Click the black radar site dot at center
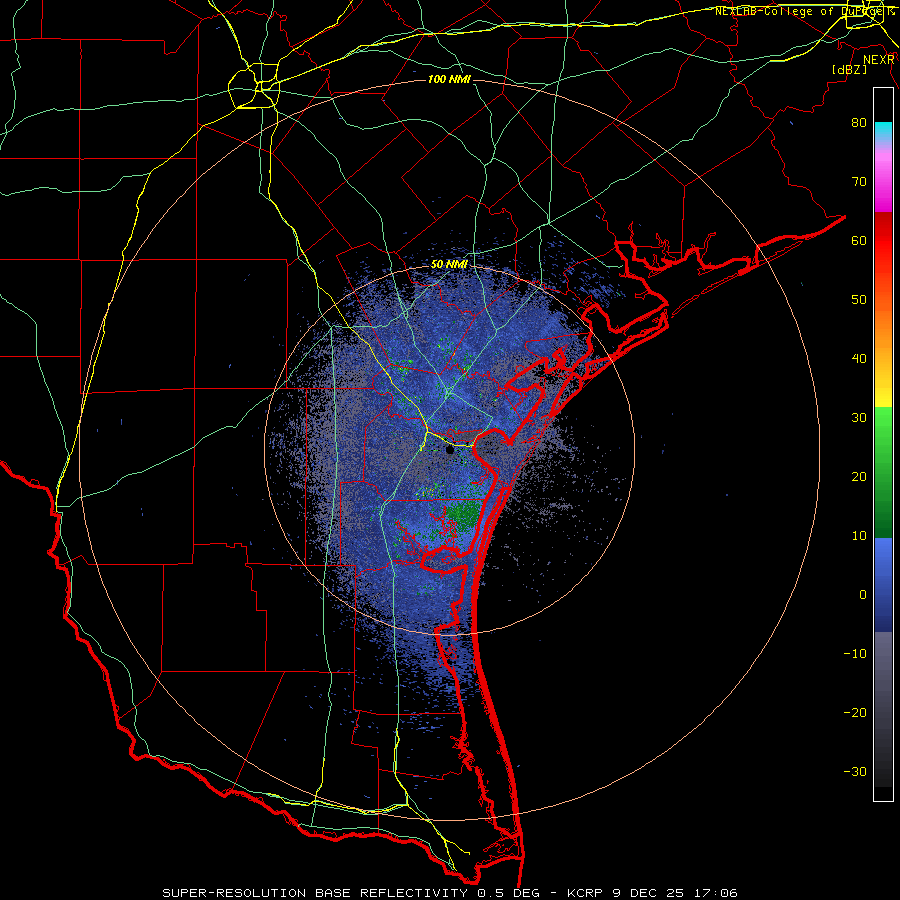The image size is (900, 900). point(450,449)
